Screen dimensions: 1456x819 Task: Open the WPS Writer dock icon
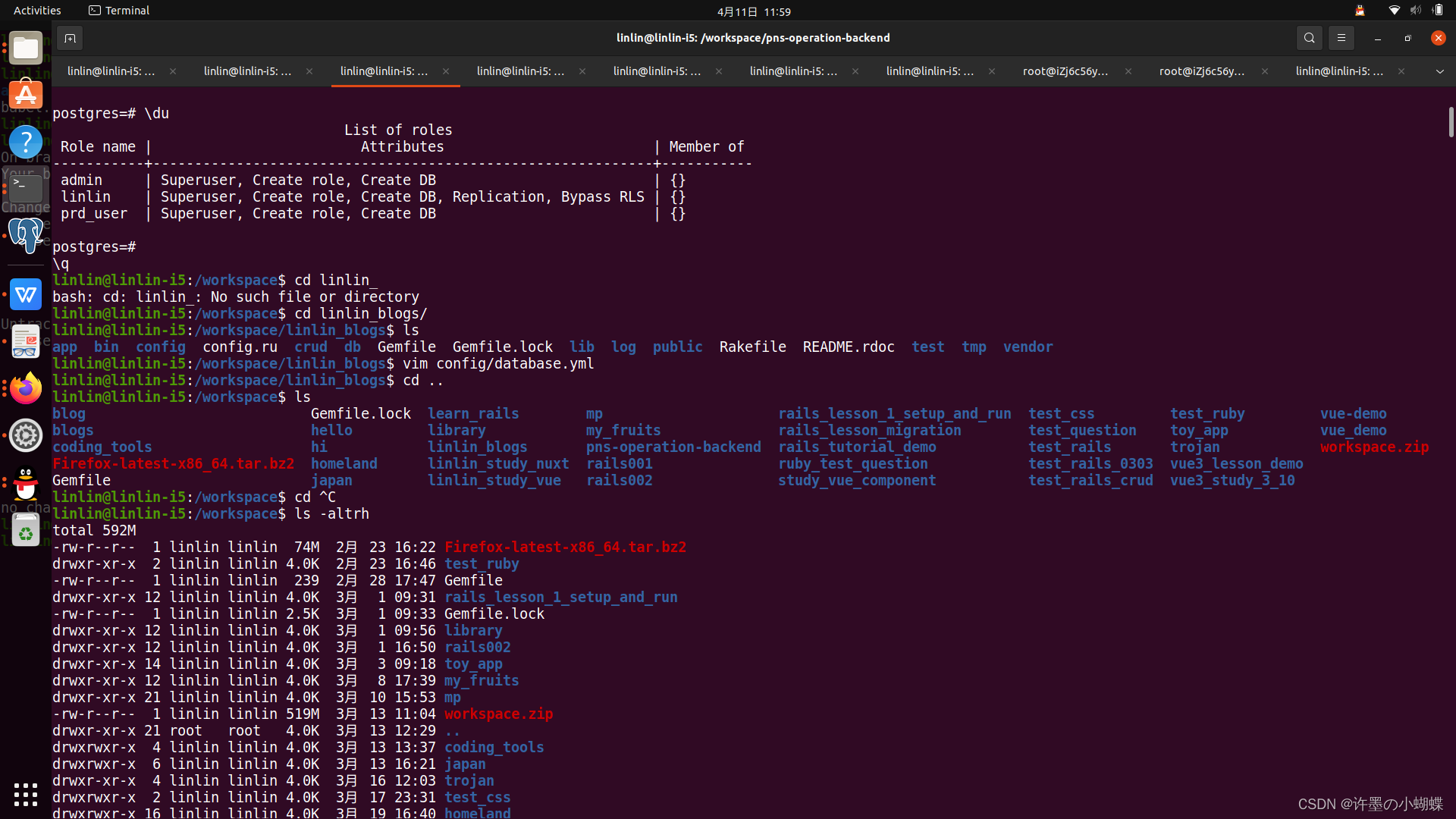26,295
